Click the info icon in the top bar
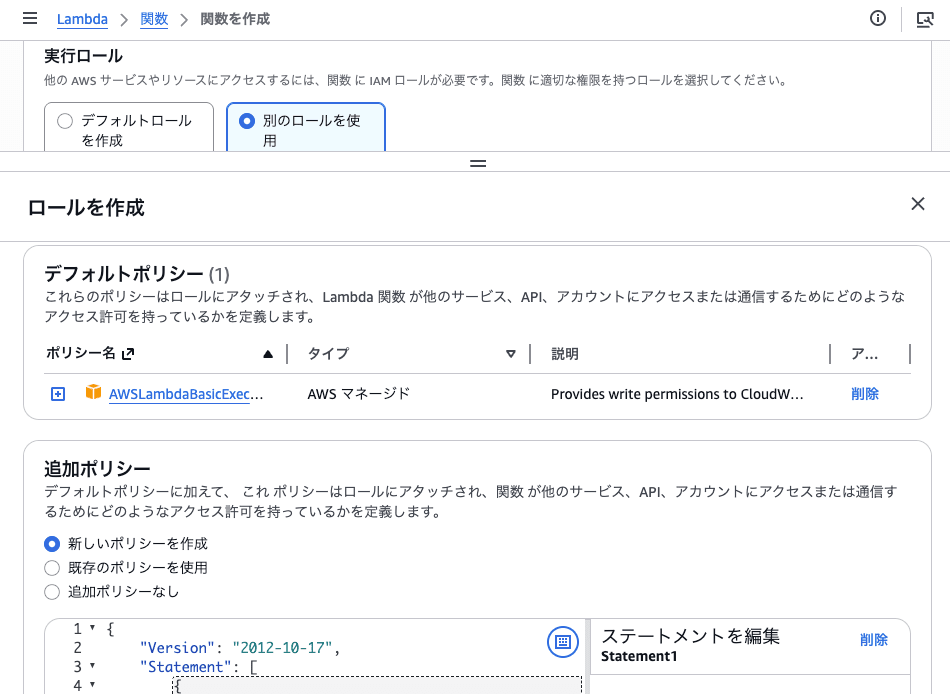The width and height of the screenshot is (950, 694). [x=878, y=18]
